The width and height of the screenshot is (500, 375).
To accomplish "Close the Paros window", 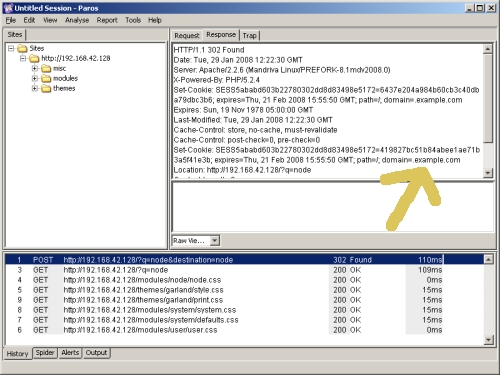I will point(491,8).
